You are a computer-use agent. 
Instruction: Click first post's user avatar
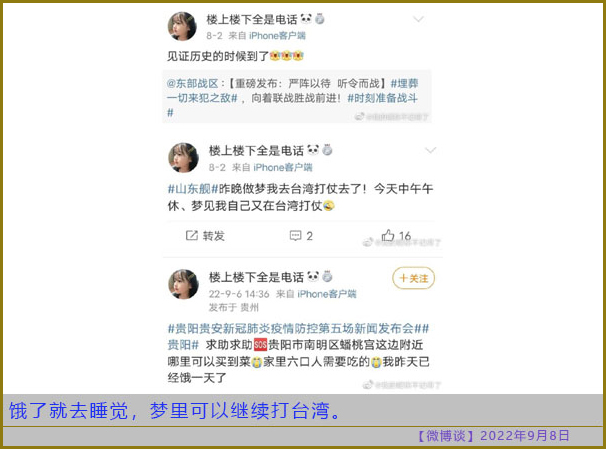pyautogui.click(x=182, y=26)
